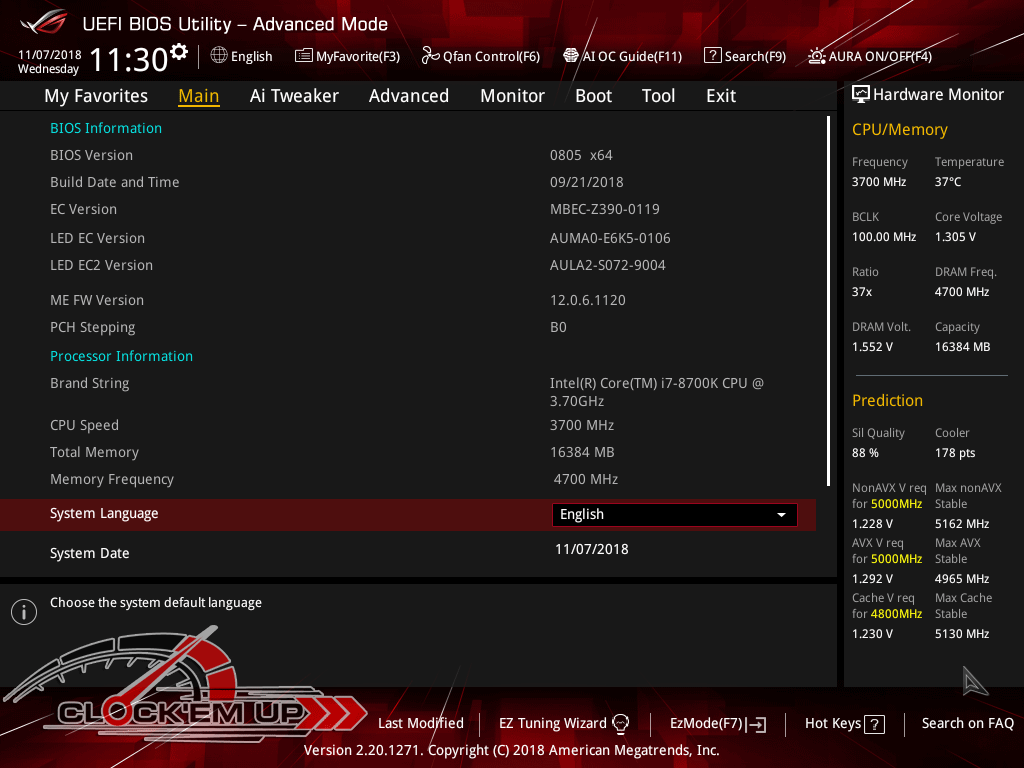Click the globe language icon
The height and width of the screenshot is (768, 1024).
(x=219, y=56)
